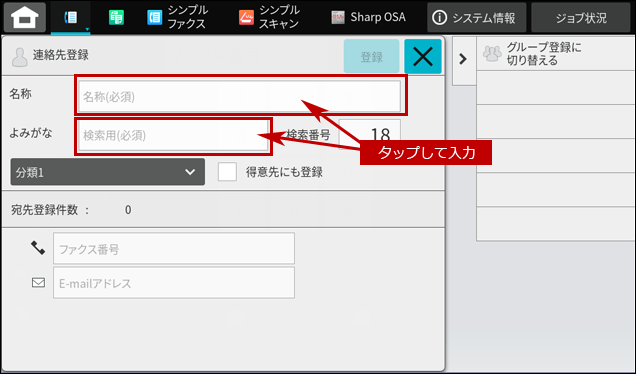Launch シンプルスキャン mode
The width and height of the screenshot is (636, 374).
tap(269, 17)
